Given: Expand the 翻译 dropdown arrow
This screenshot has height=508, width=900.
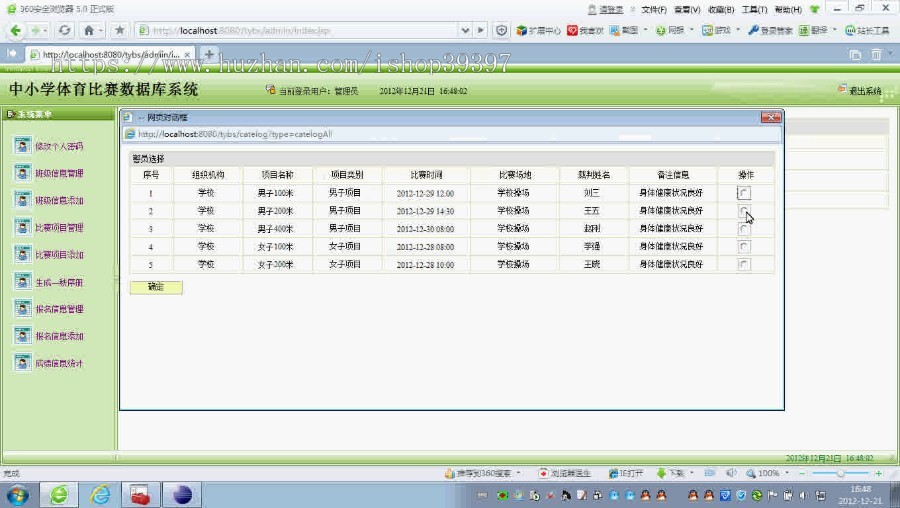Looking at the screenshot, I should click(835, 30).
